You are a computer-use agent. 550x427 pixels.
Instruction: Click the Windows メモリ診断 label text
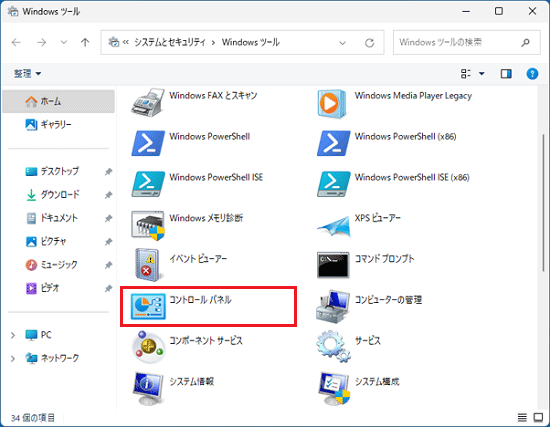(206, 218)
